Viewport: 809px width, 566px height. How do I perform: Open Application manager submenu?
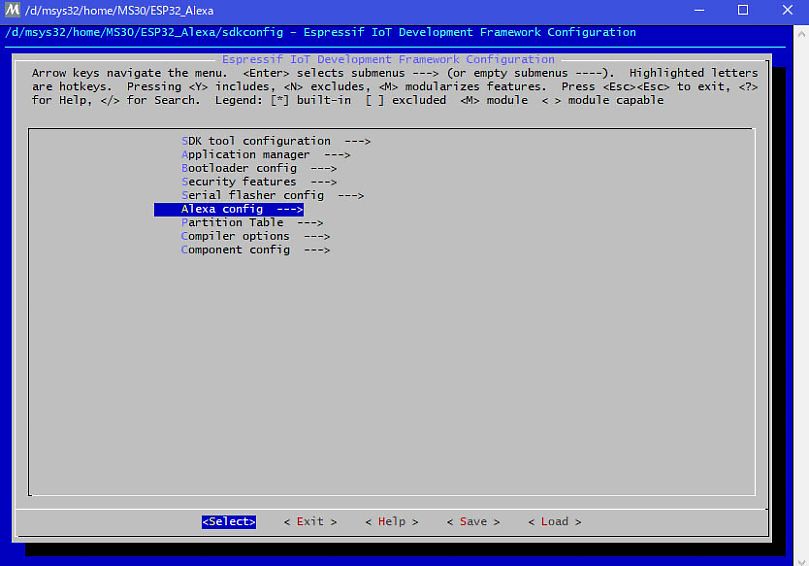(x=265, y=154)
